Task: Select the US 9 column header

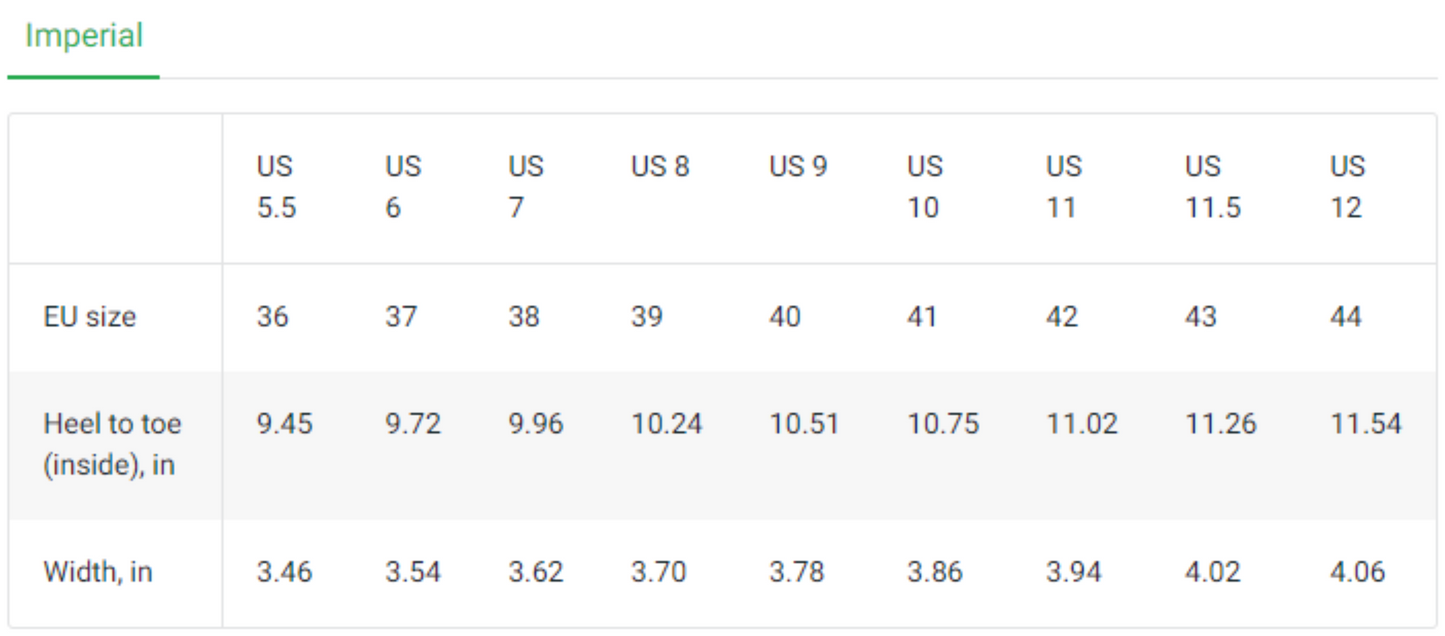Action: click(x=797, y=166)
